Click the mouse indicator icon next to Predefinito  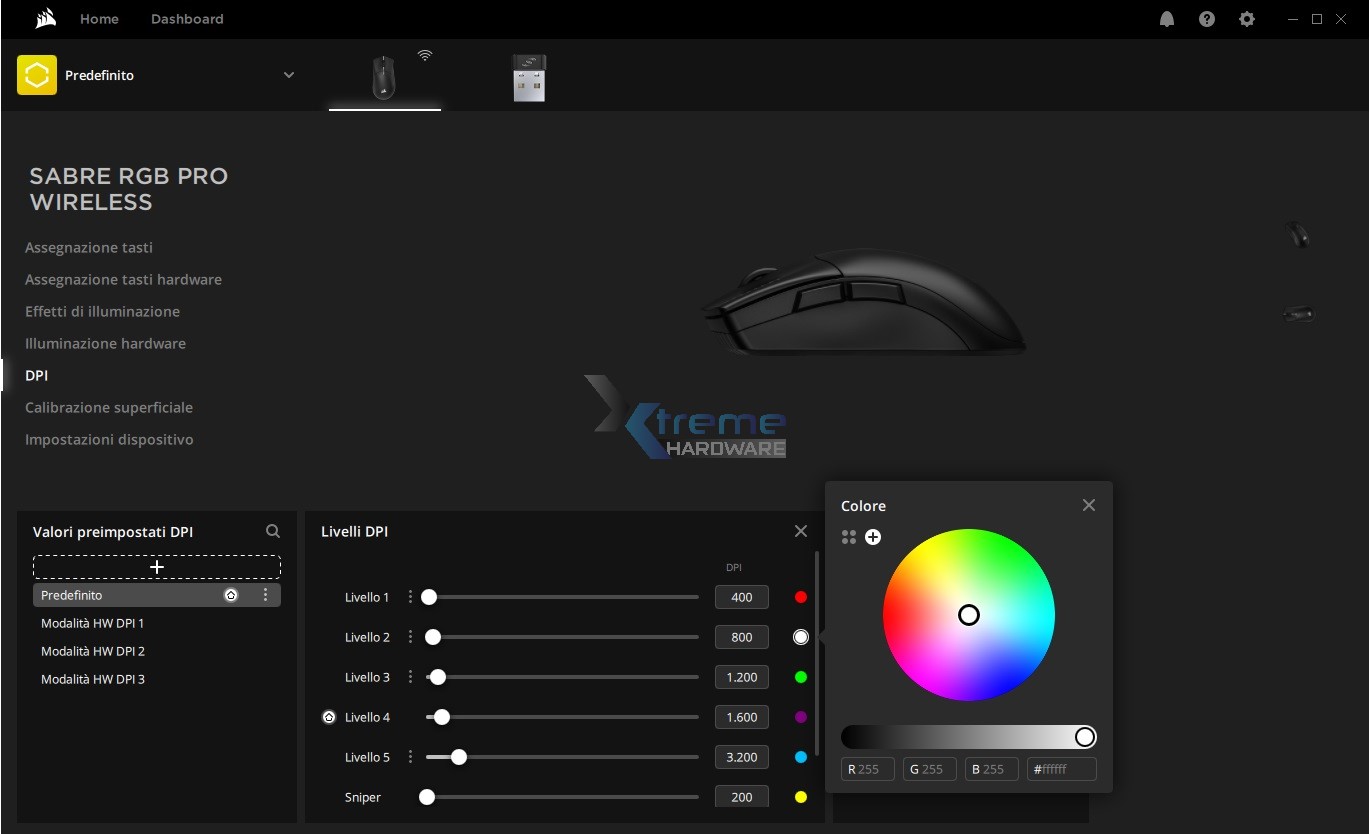point(231,594)
